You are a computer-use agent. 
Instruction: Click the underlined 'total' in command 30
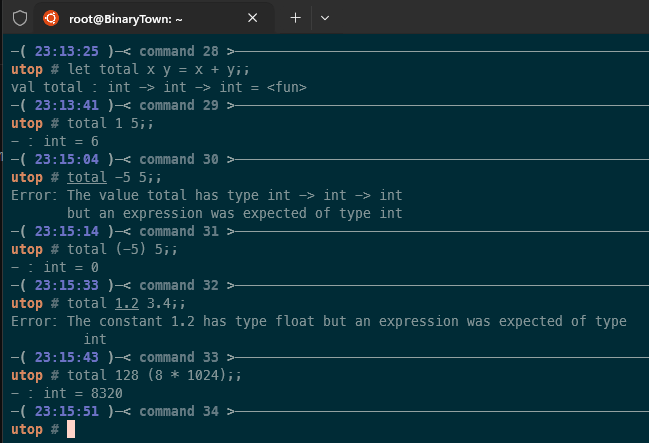pyautogui.click(x=87, y=177)
